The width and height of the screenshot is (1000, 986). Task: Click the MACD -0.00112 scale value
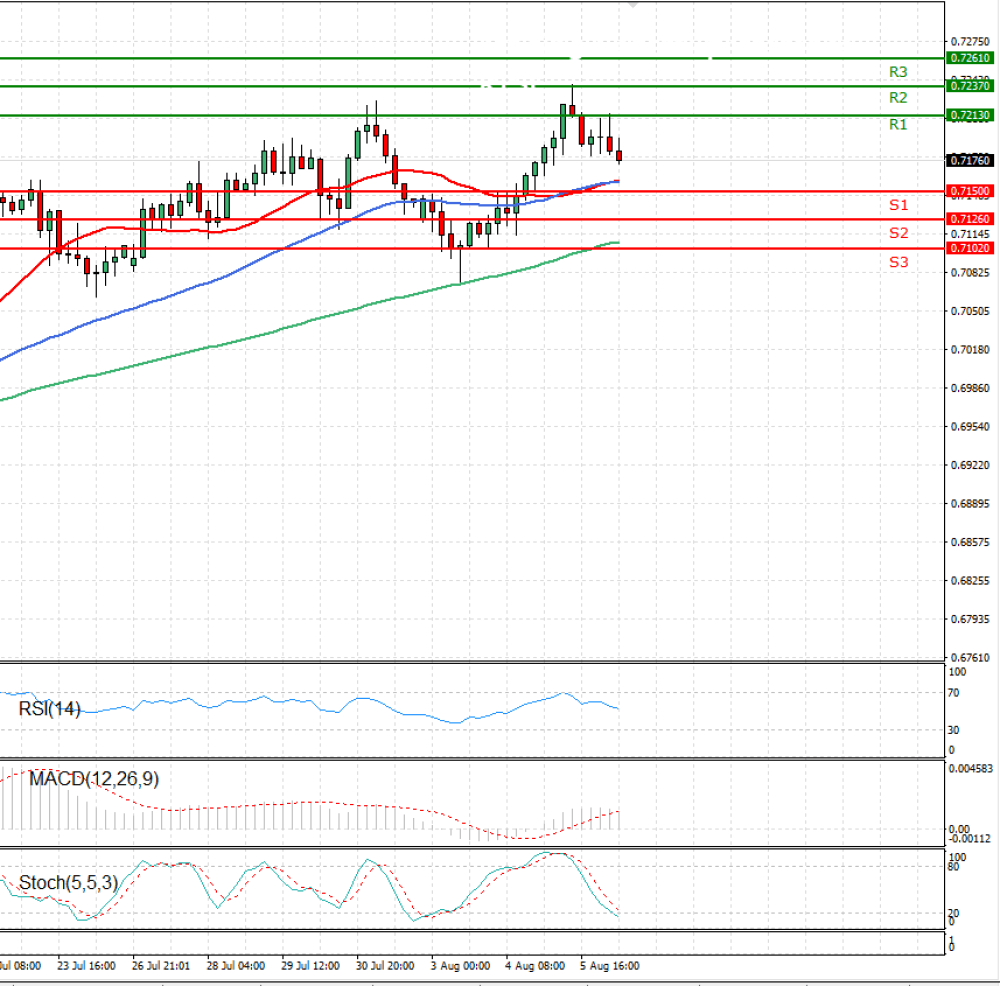(x=970, y=839)
